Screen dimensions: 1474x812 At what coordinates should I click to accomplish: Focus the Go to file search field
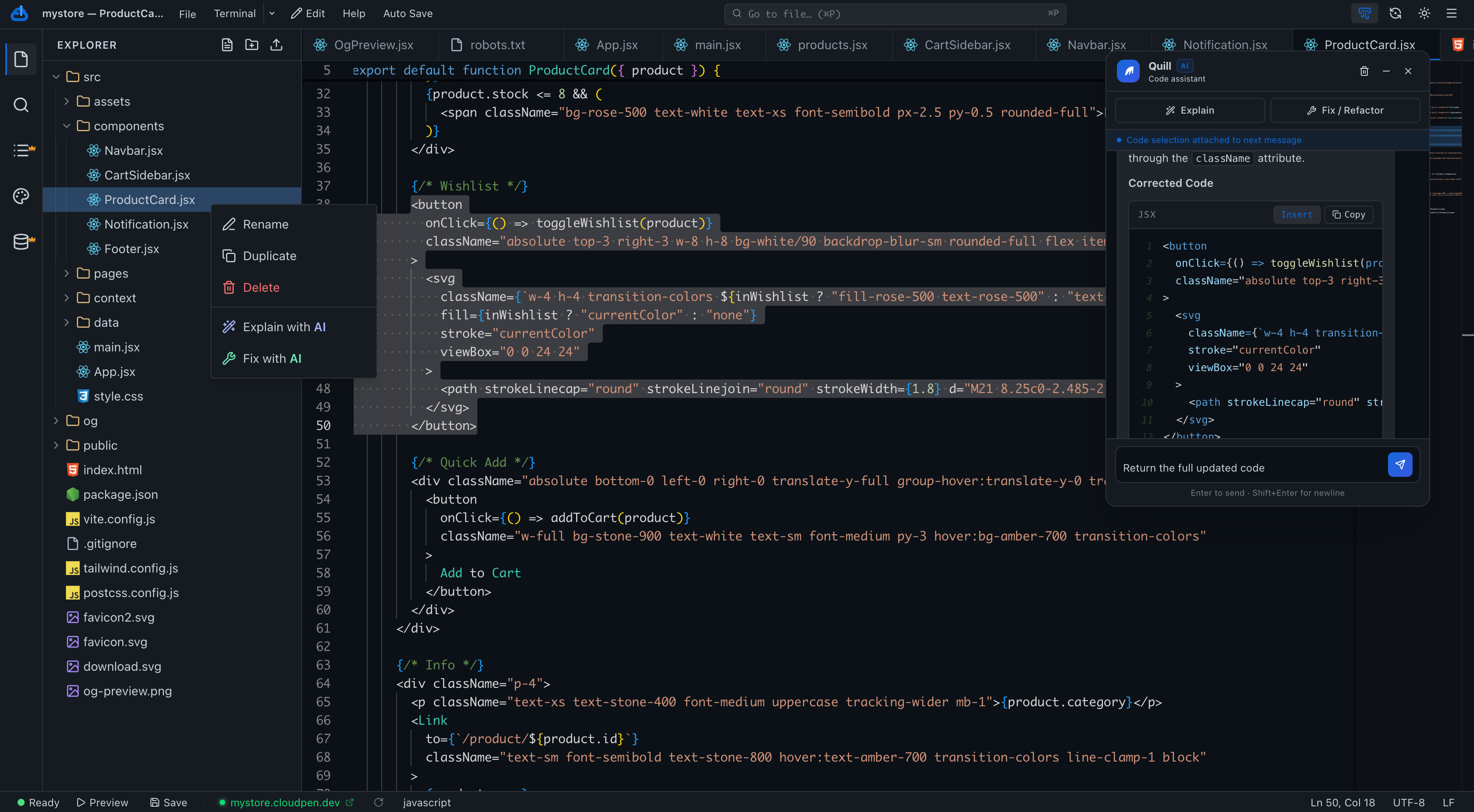(895, 14)
